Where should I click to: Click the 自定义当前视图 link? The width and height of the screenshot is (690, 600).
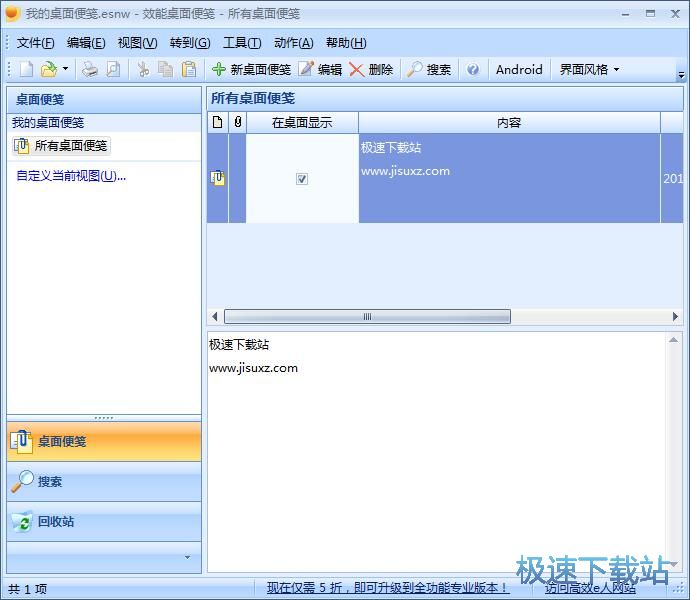click(x=71, y=176)
